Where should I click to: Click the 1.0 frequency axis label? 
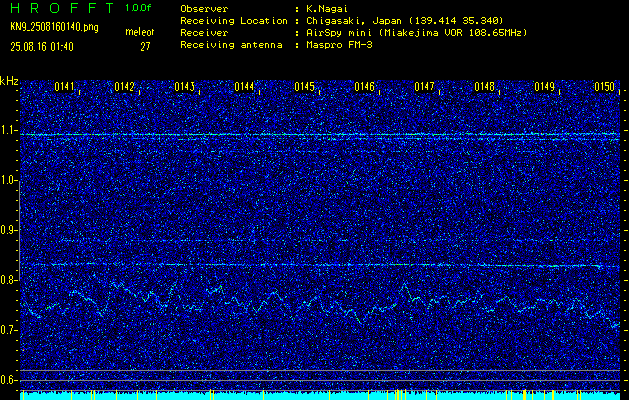coord(8,181)
